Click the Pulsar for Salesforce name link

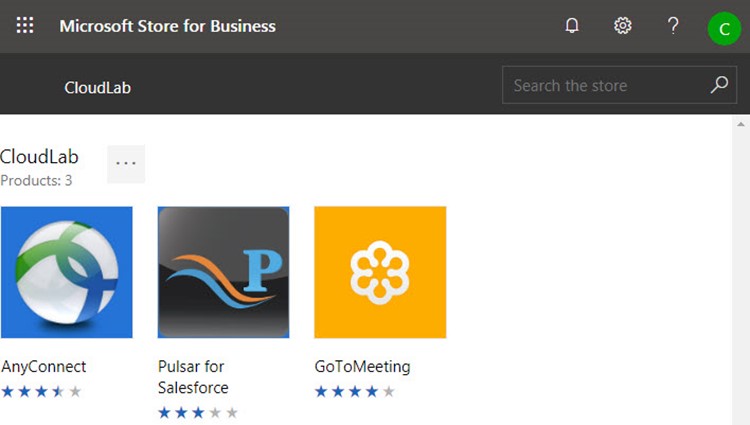point(193,377)
